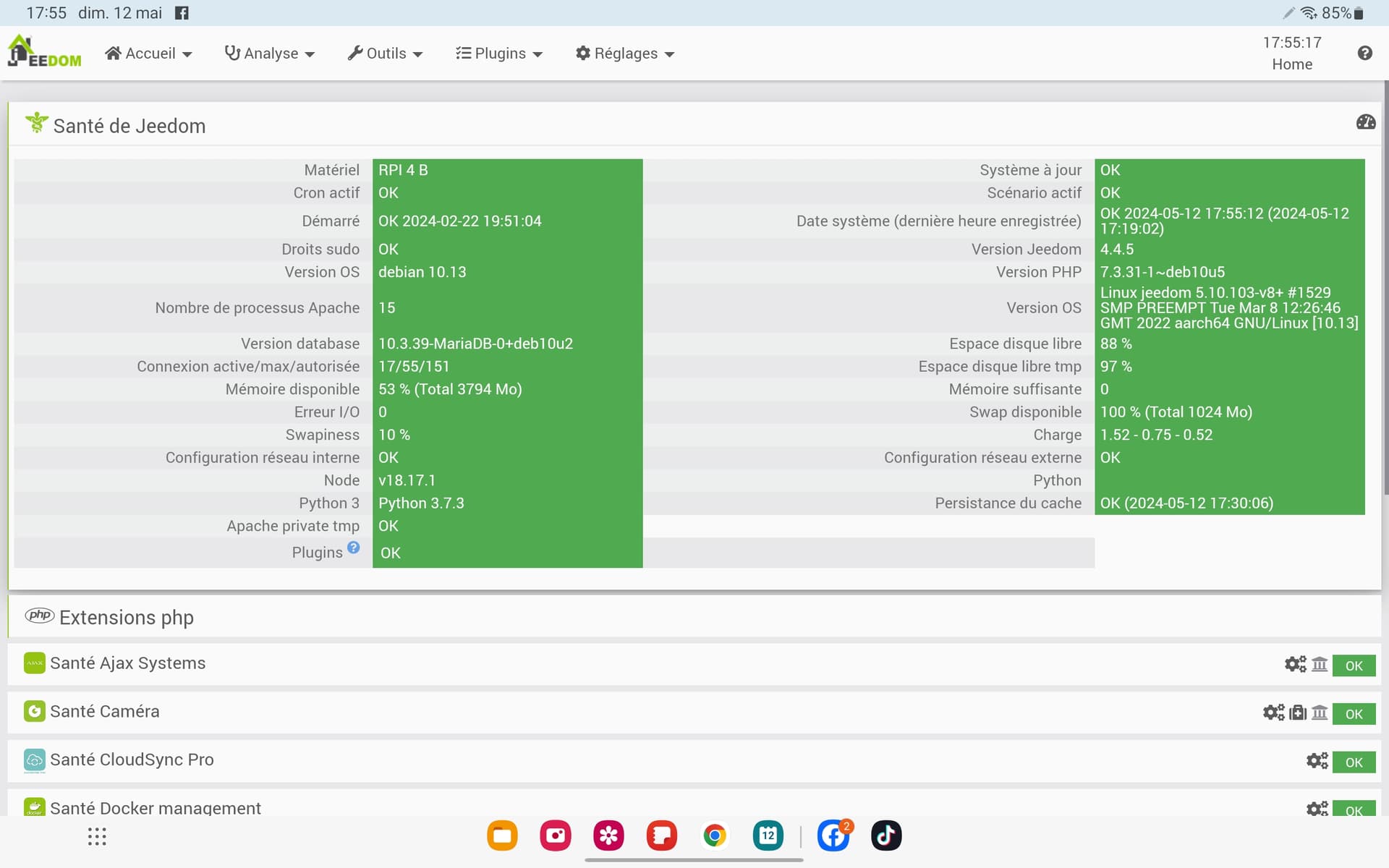Expand the Extensions php section header
The width and height of the screenshot is (1389, 868).
coord(127,618)
